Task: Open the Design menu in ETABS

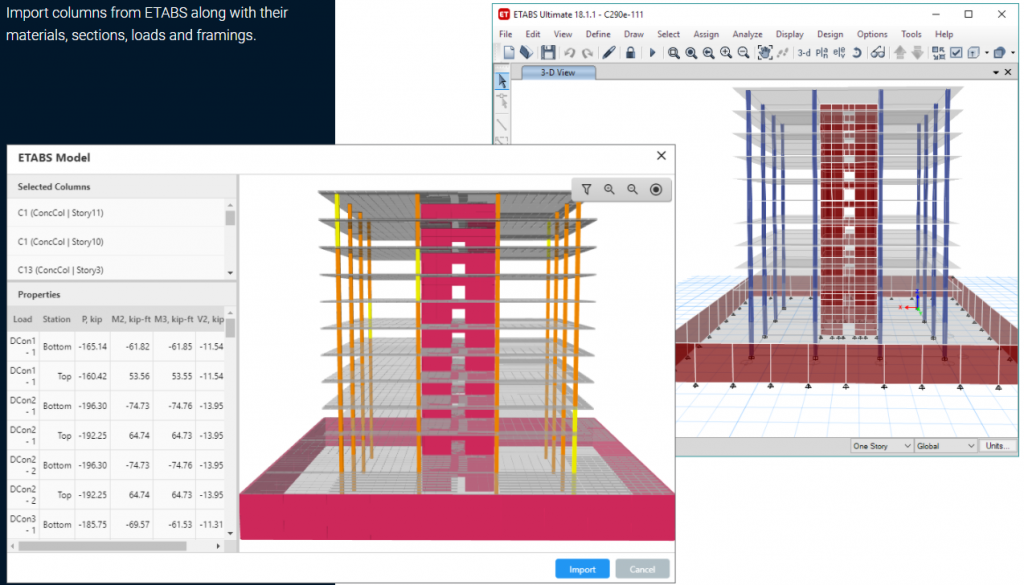Action: [x=830, y=34]
